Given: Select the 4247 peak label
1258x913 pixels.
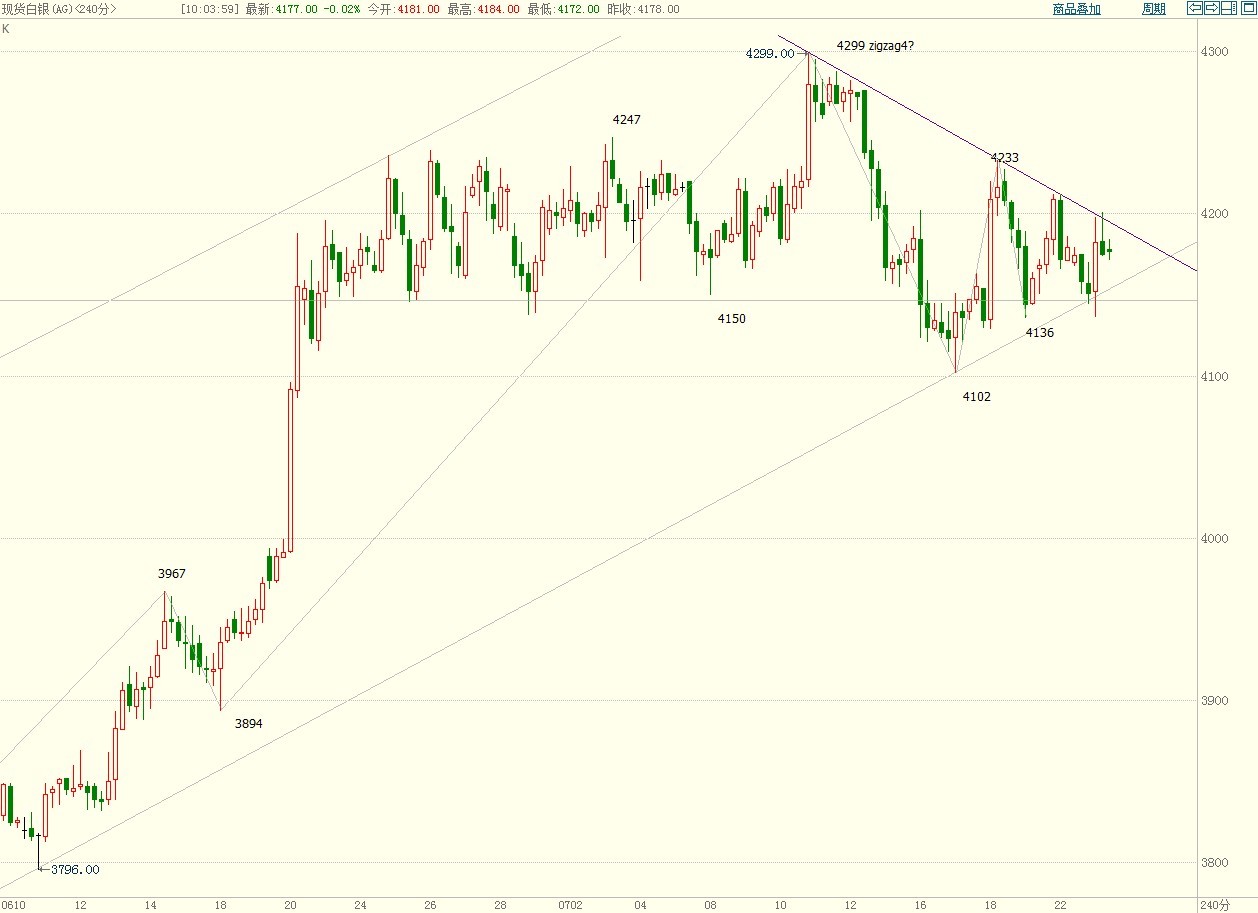Looking at the screenshot, I should click(x=627, y=120).
